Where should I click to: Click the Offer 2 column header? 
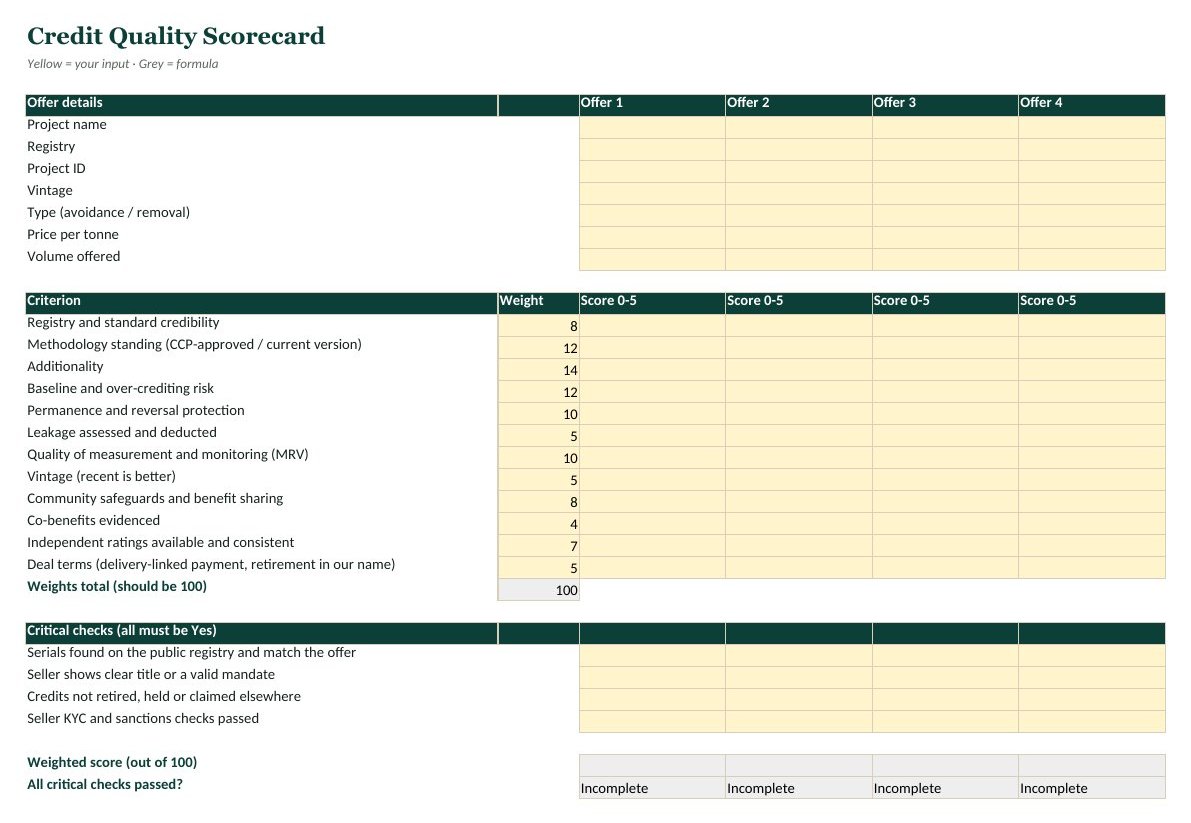pos(798,106)
